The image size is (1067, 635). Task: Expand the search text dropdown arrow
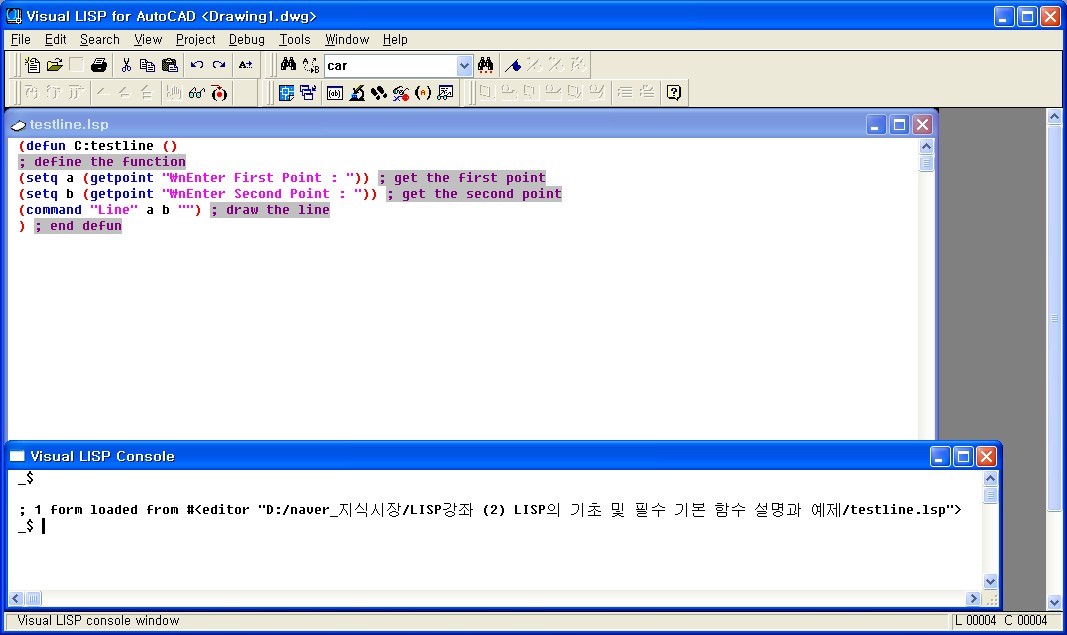tap(464, 65)
